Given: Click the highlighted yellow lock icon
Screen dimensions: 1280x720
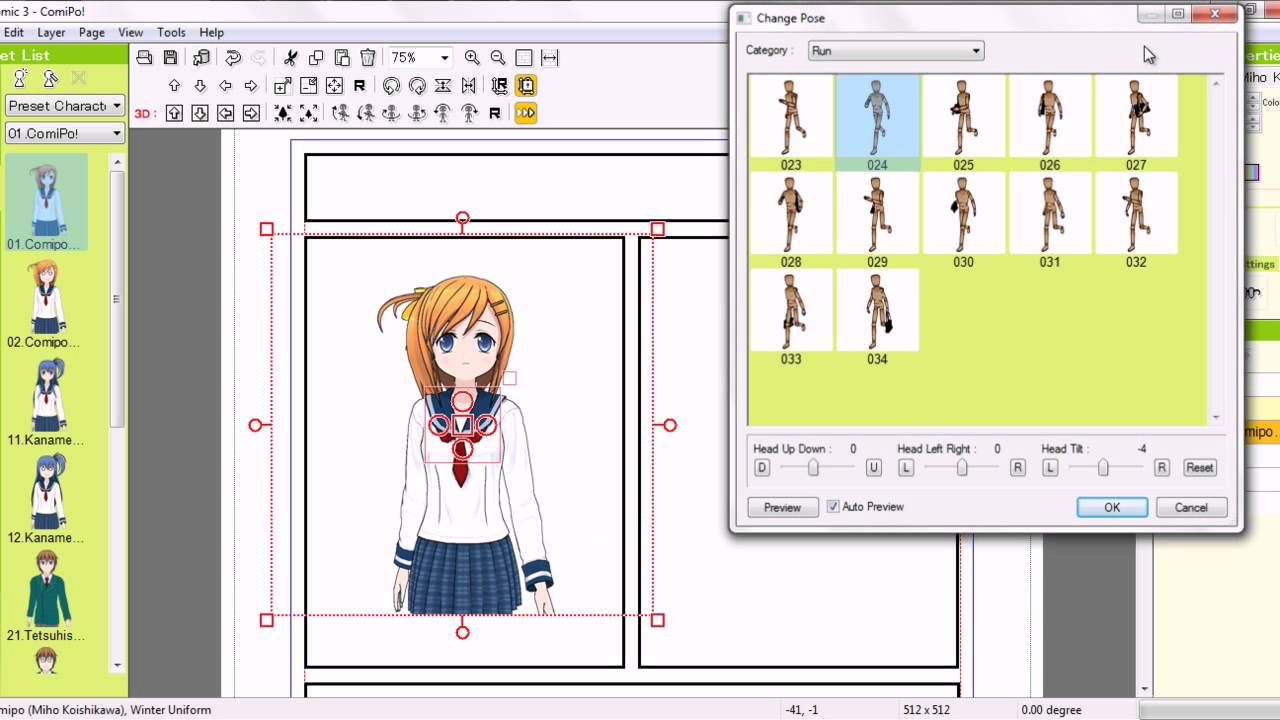Looking at the screenshot, I should [526, 86].
